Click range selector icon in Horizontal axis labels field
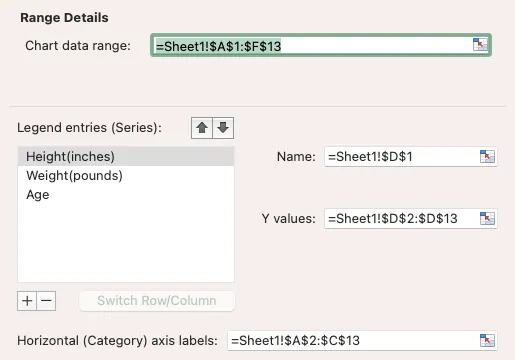Viewport: 515px width, 360px height. point(487,340)
